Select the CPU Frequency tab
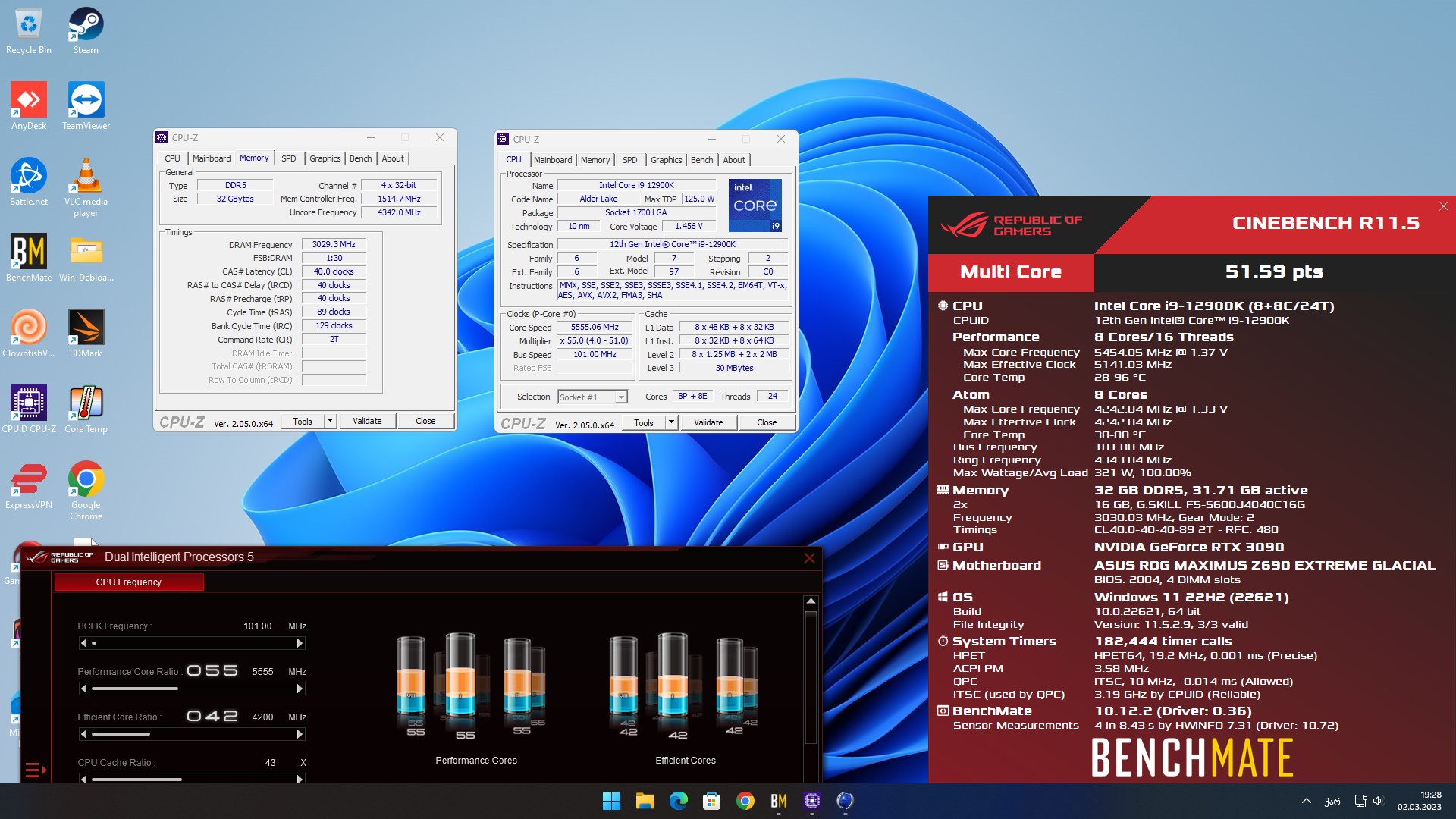 129,582
